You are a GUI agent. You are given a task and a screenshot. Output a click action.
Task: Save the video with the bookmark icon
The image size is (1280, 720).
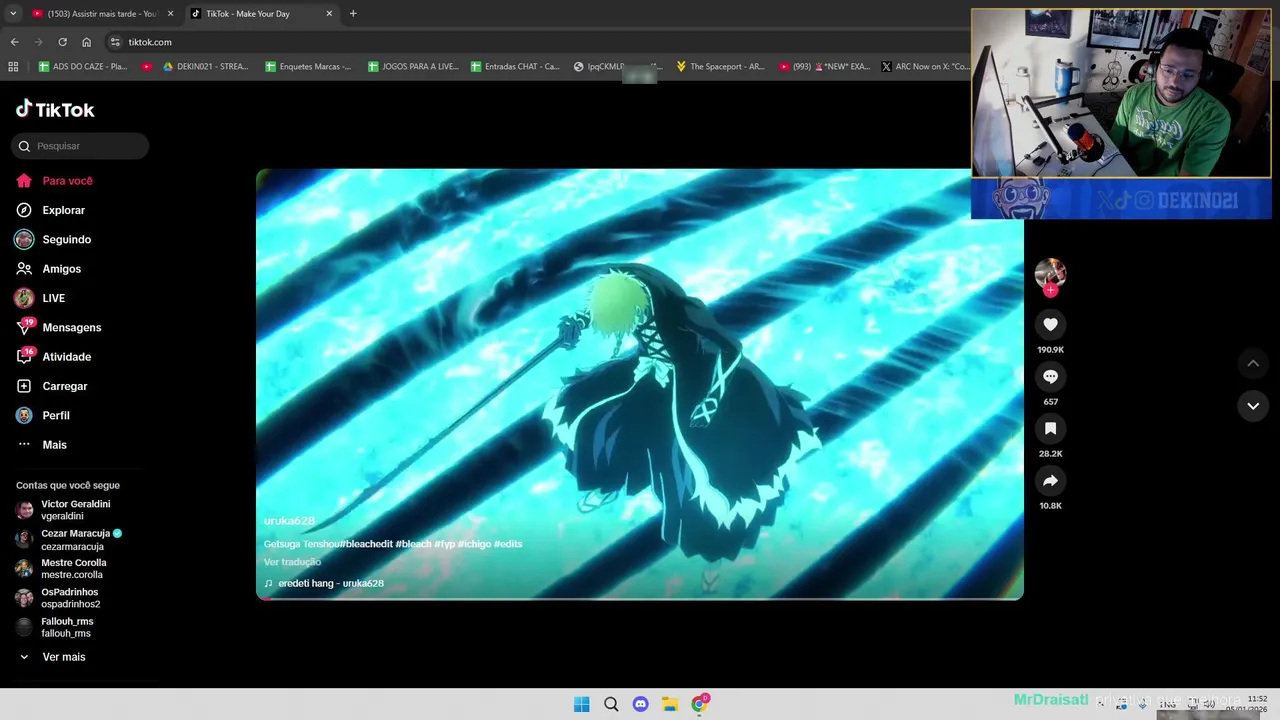tap(1050, 428)
